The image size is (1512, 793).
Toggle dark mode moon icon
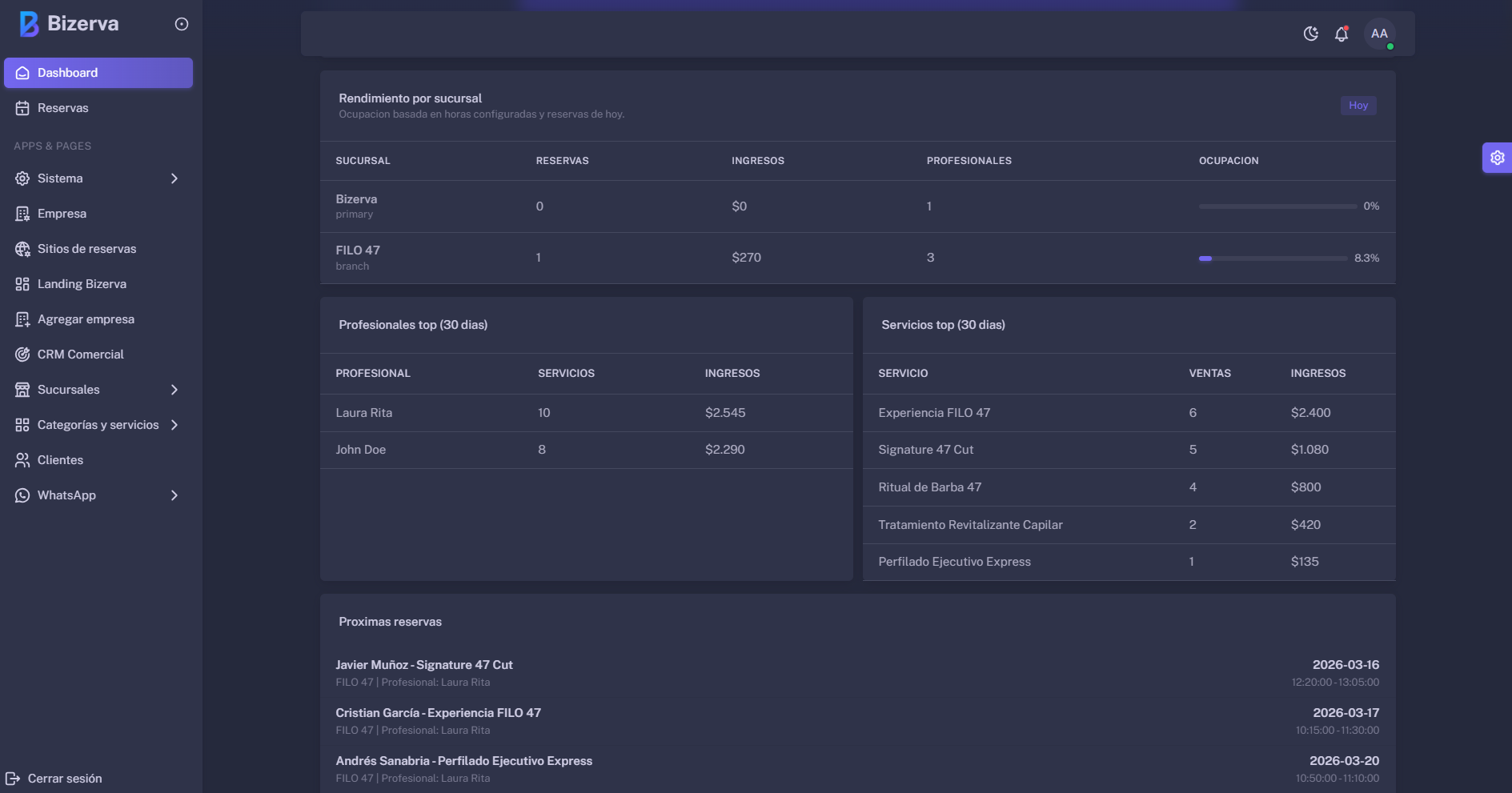coord(1310,34)
